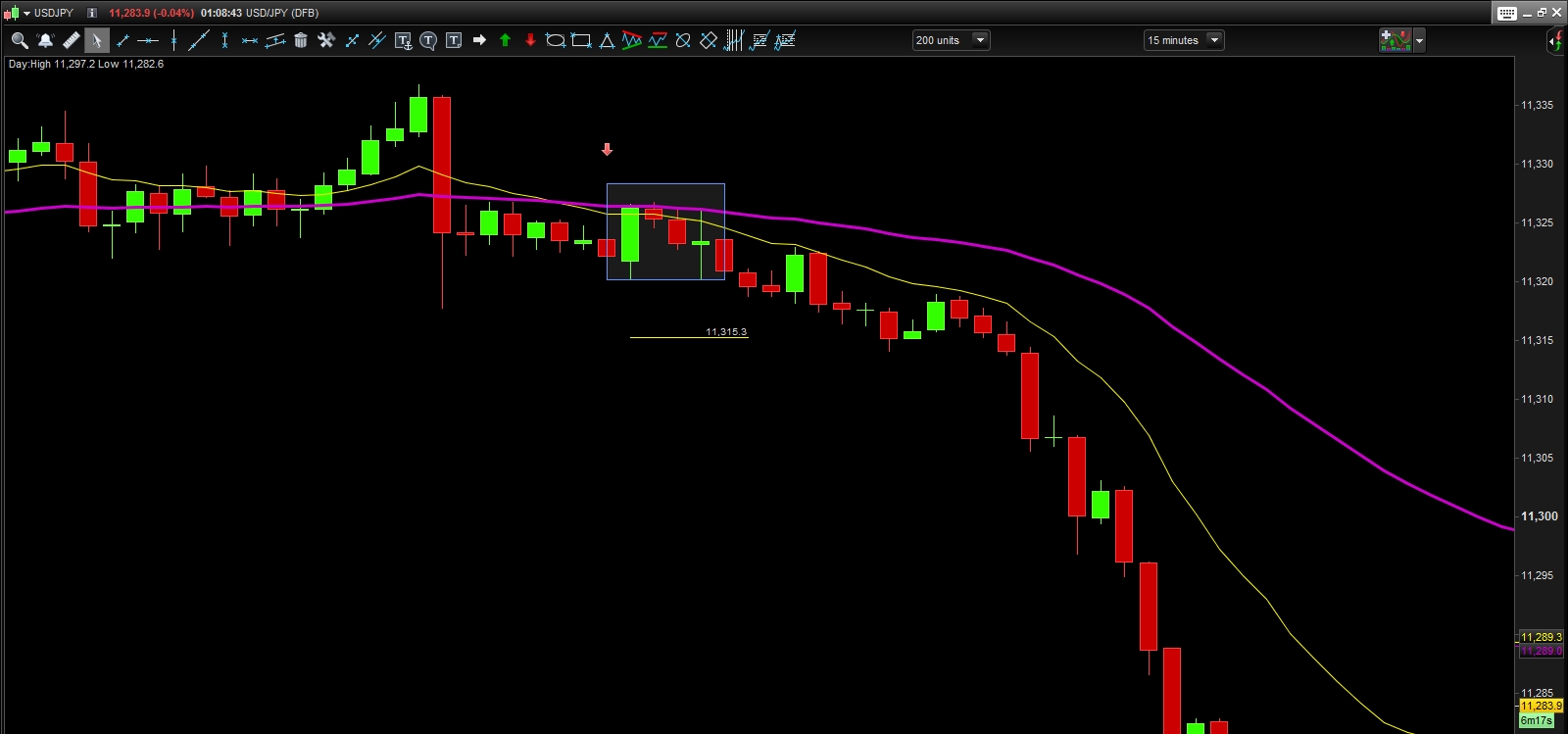
Task: Select the crossed circle Gann tool
Action: point(683,40)
